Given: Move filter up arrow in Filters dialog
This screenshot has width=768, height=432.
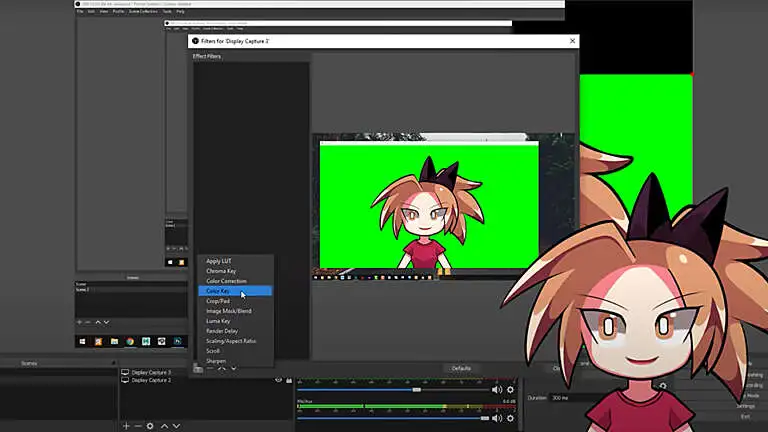Looking at the screenshot, I should point(222,368).
